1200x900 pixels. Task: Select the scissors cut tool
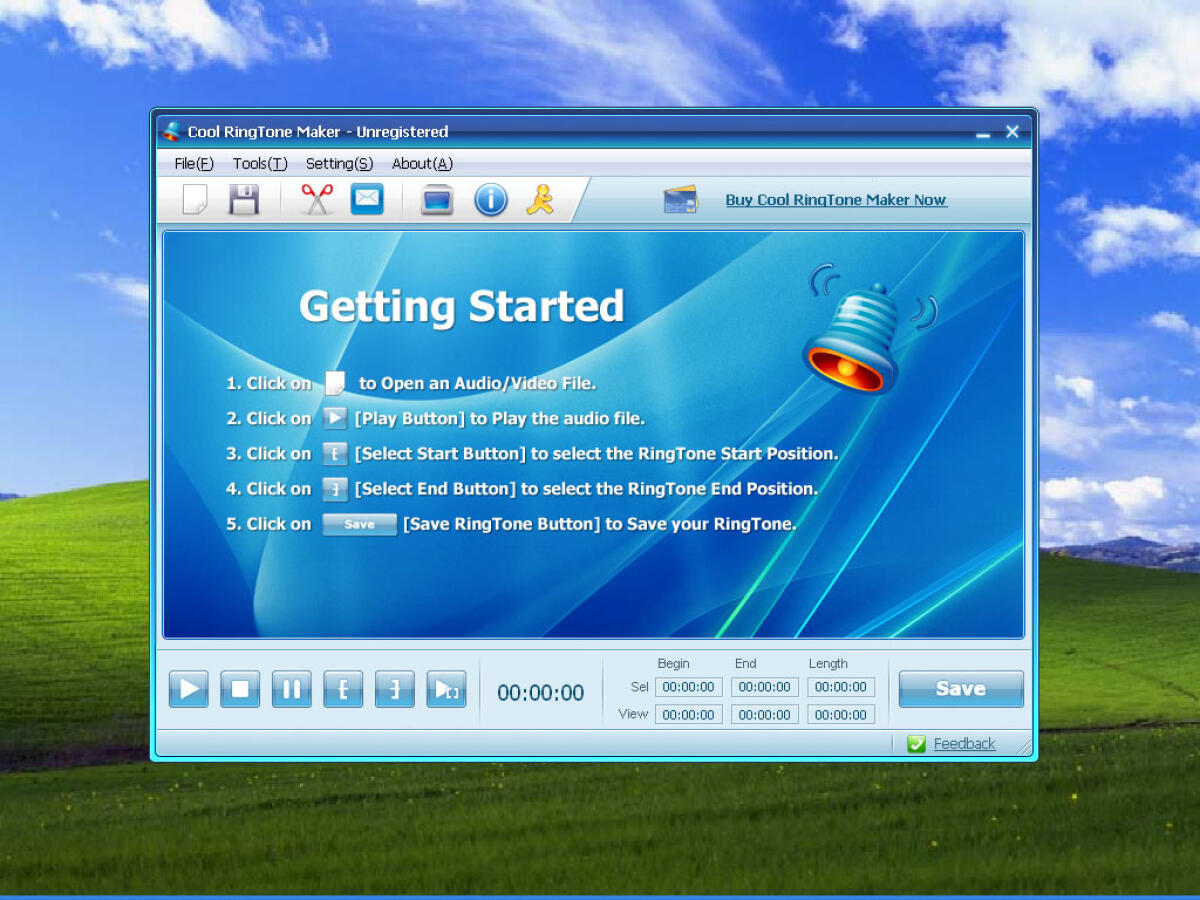pos(317,200)
